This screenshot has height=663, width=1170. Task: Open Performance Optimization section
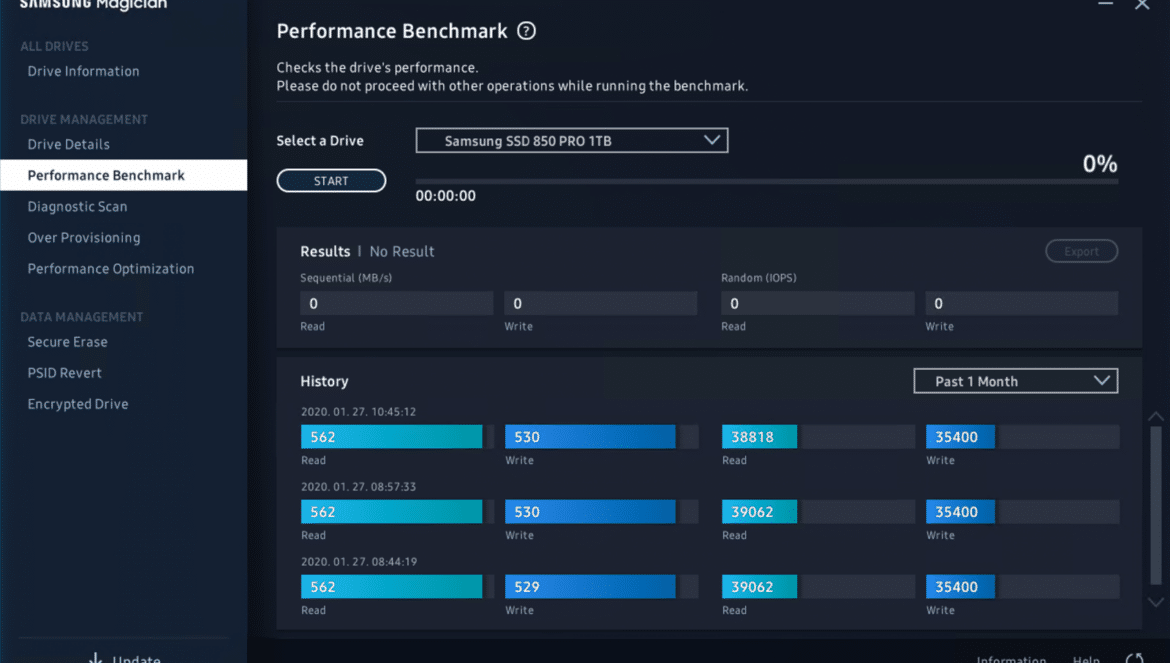[x=110, y=269]
